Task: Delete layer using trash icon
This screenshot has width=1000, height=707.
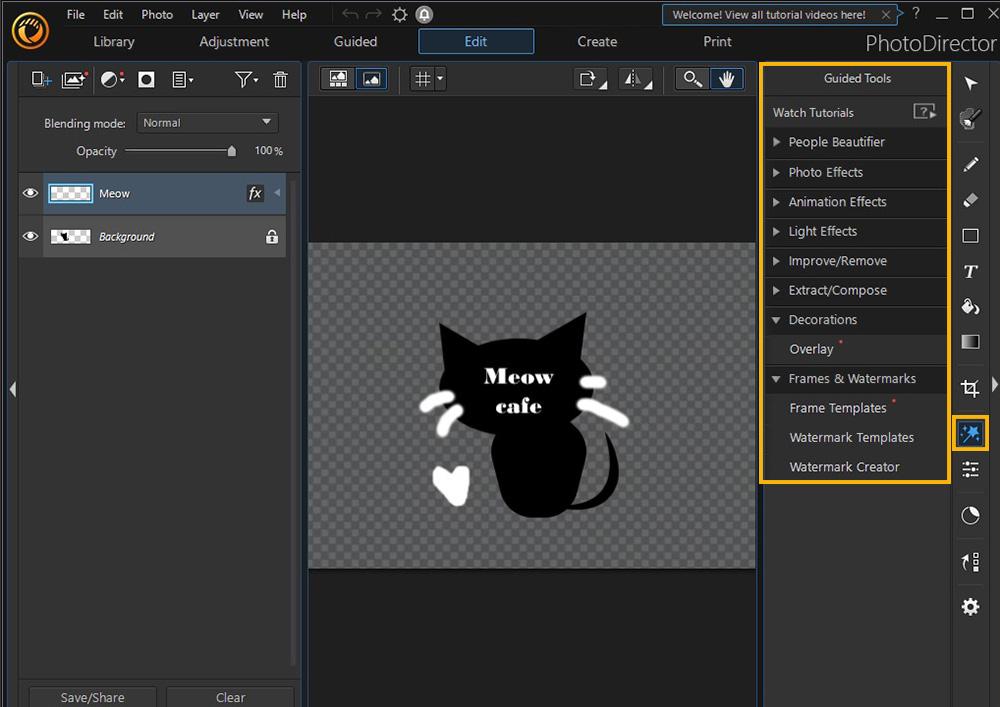Action: pos(280,80)
